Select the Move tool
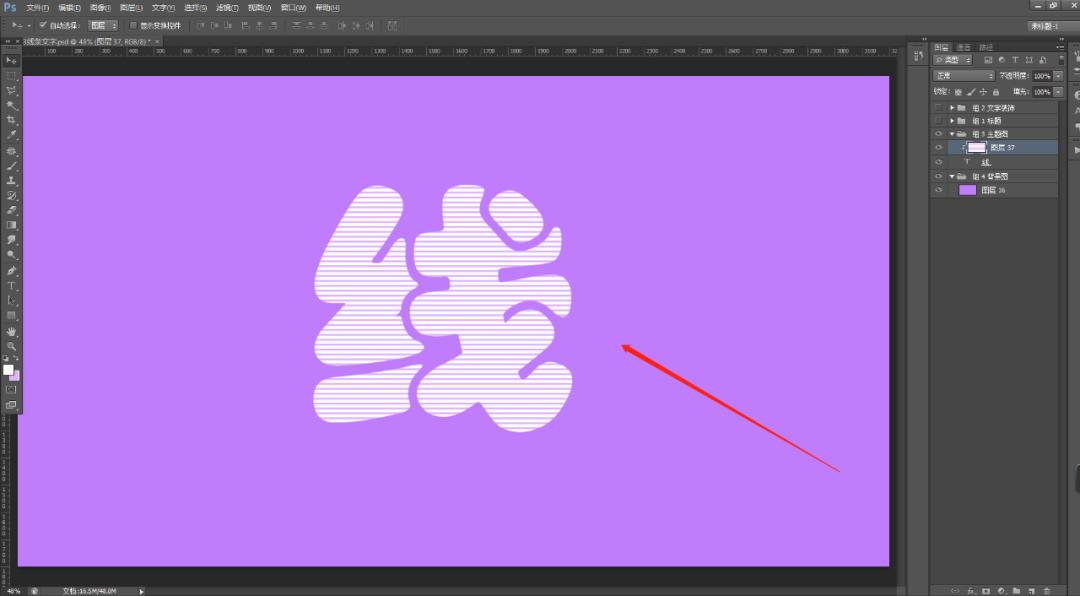 pyautogui.click(x=12, y=61)
